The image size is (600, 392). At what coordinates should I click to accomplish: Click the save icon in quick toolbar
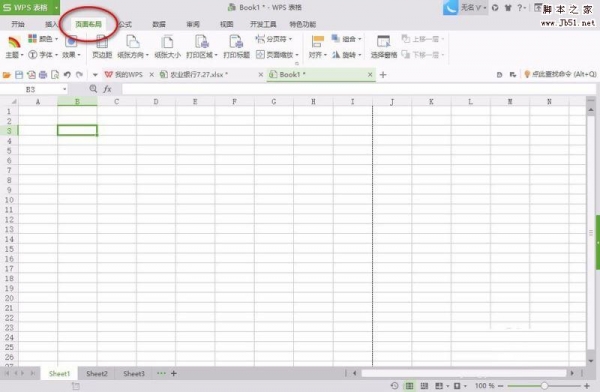click(x=19, y=75)
